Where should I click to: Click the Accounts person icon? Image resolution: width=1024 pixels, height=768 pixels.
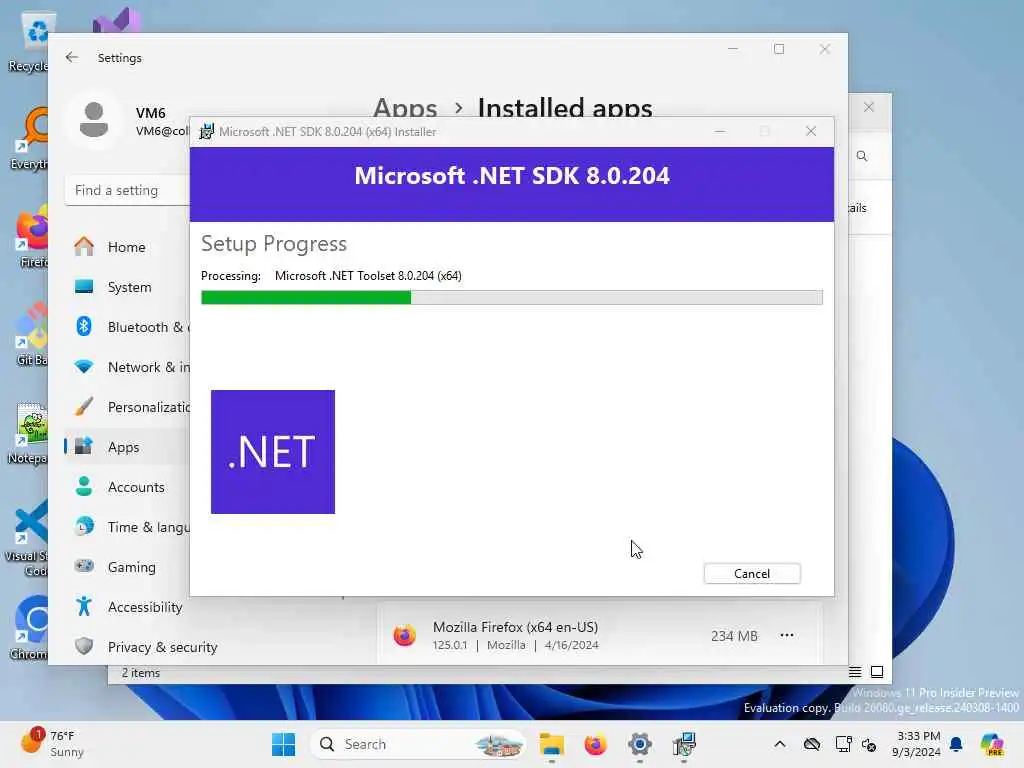(x=84, y=486)
